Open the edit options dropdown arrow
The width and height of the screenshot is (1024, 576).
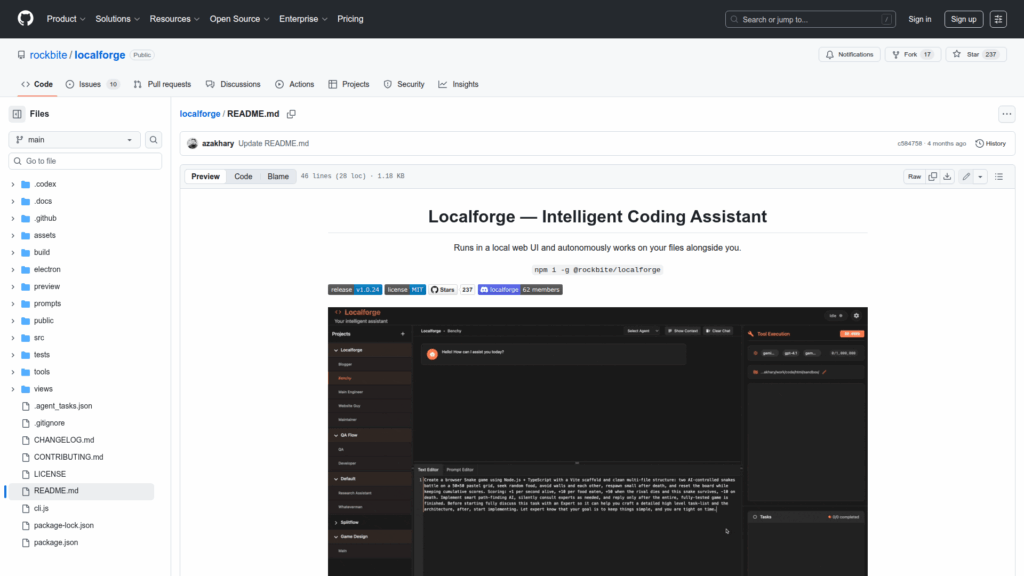tap(980, 176)
